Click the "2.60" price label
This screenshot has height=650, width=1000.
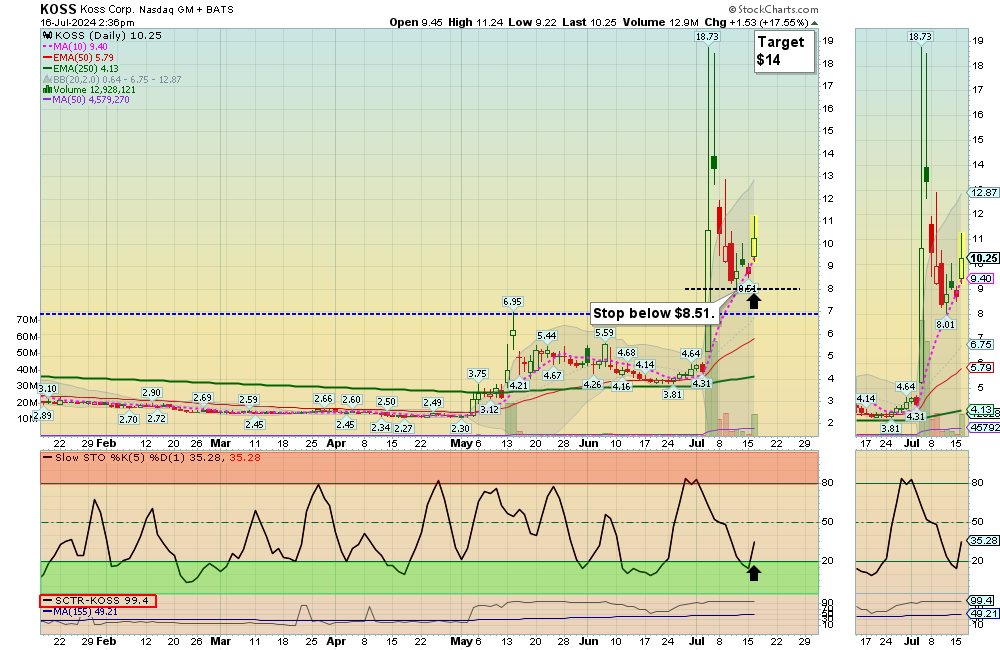click(351, 399)
